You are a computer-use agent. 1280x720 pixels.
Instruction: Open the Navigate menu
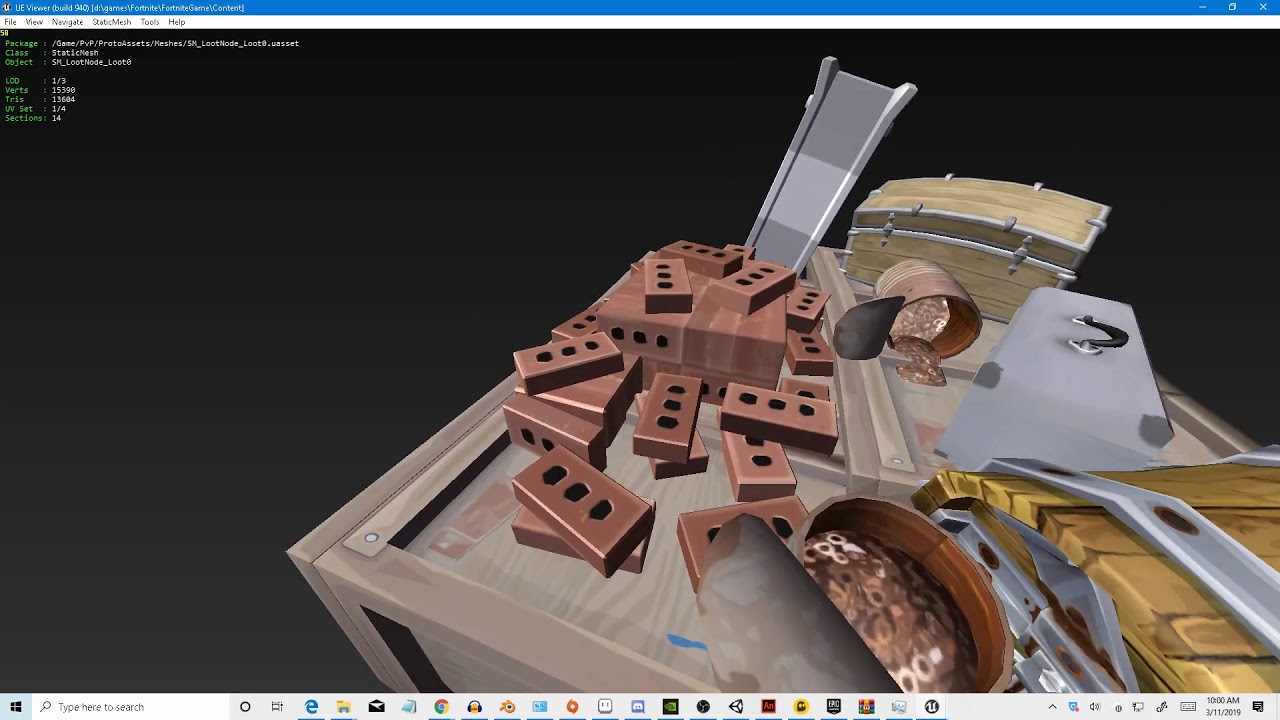tap(67, 22)
